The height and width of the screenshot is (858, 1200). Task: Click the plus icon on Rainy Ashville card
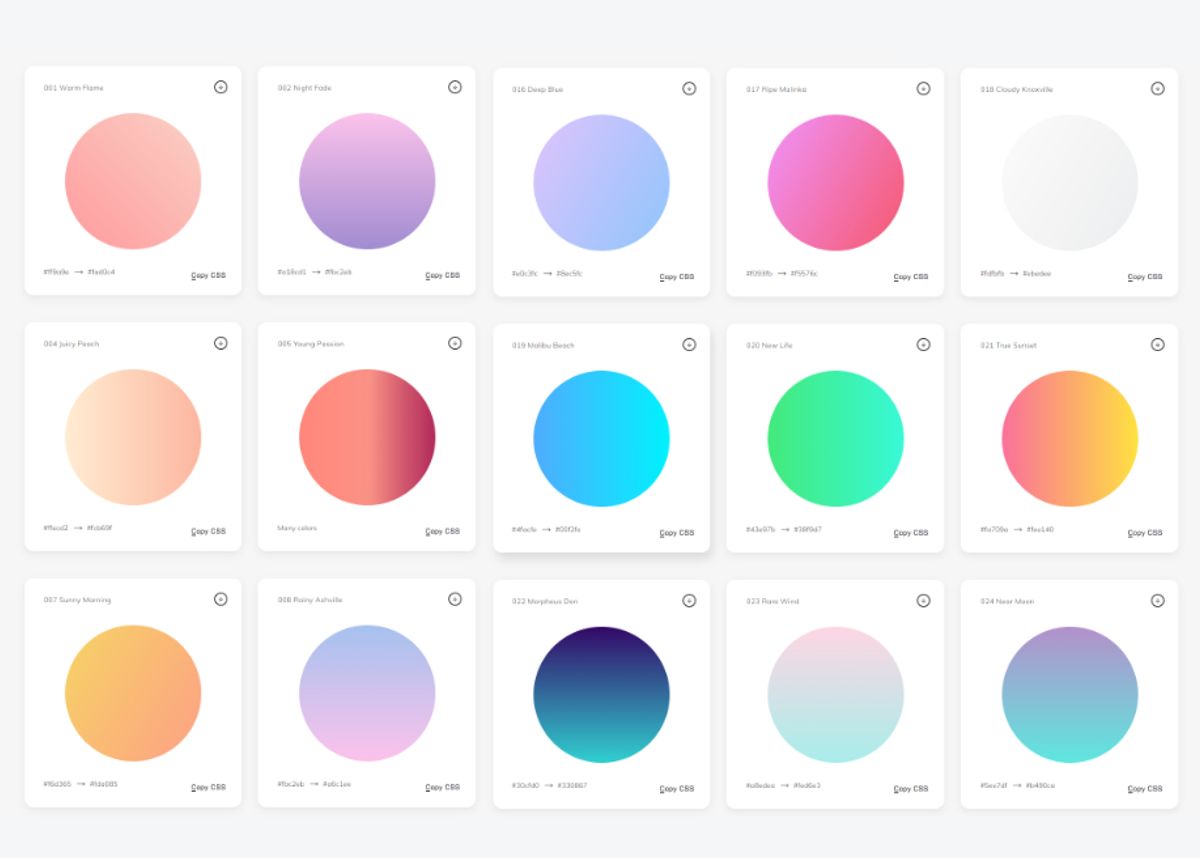pos(455,599)
